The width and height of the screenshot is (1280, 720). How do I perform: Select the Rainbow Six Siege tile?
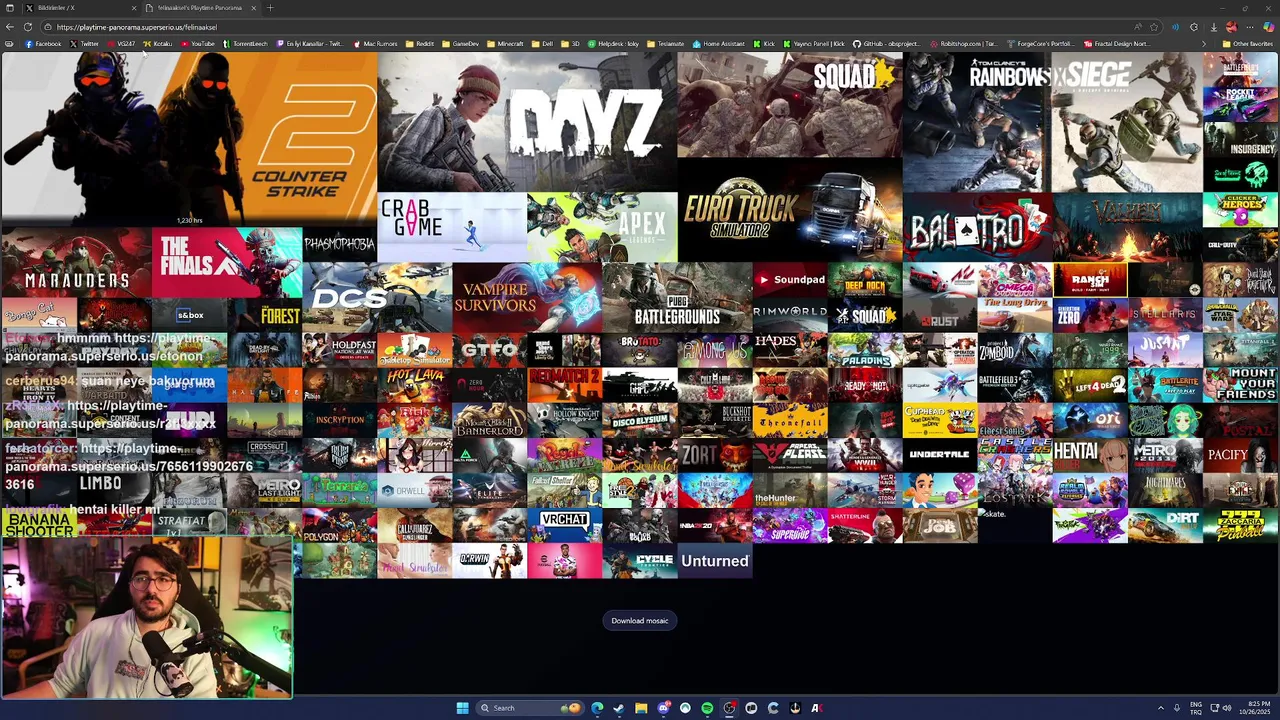click(x=1052, y=122)
